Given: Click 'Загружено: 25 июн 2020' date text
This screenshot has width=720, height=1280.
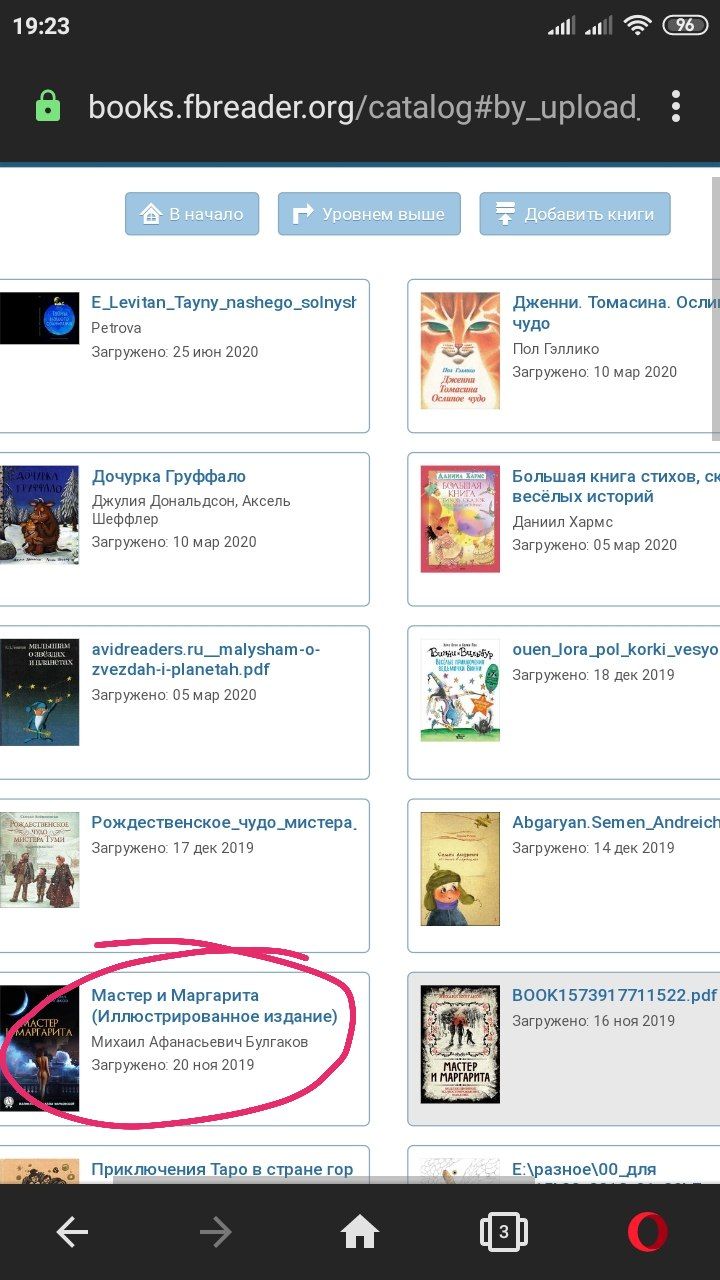Looking at the screenshot, I should click(175, 352).
